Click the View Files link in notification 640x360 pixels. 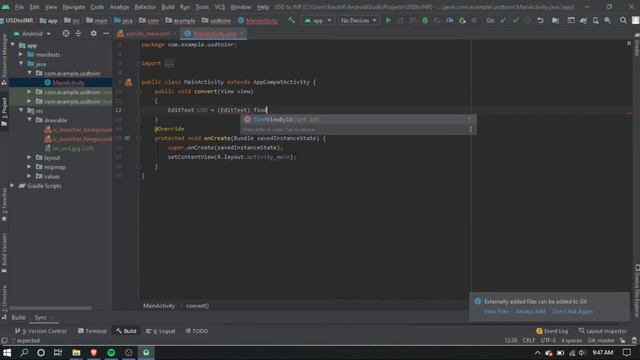pyautogui.click(x=496, y=311)
